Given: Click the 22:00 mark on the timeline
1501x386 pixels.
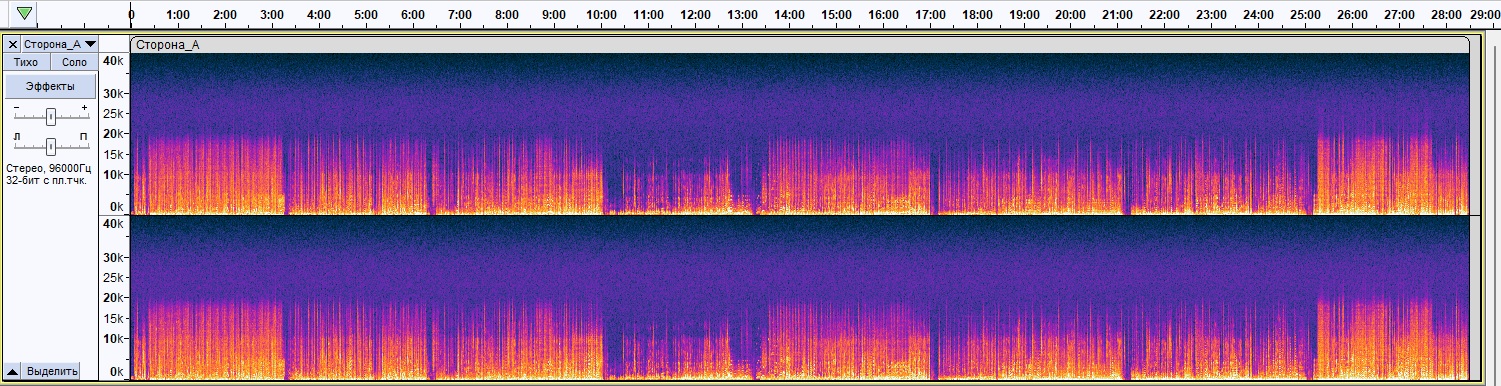Looking at the screenshot, I should click(x=1164, y=15).
